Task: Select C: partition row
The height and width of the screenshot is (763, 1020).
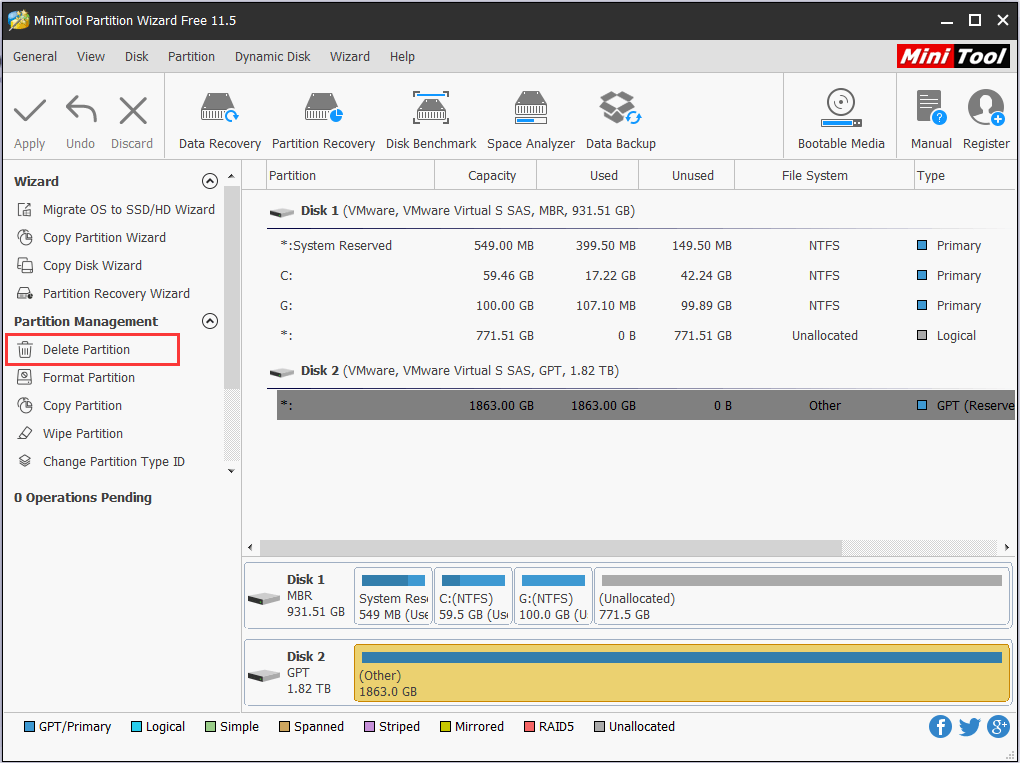Action: (646, 275)
